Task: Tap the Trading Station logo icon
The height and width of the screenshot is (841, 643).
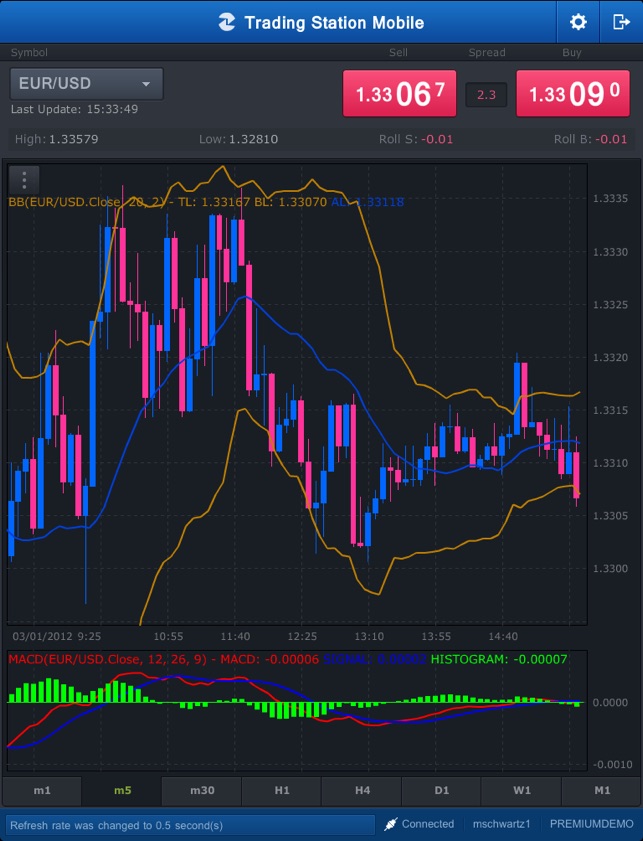Action: (x=227, y=22)
